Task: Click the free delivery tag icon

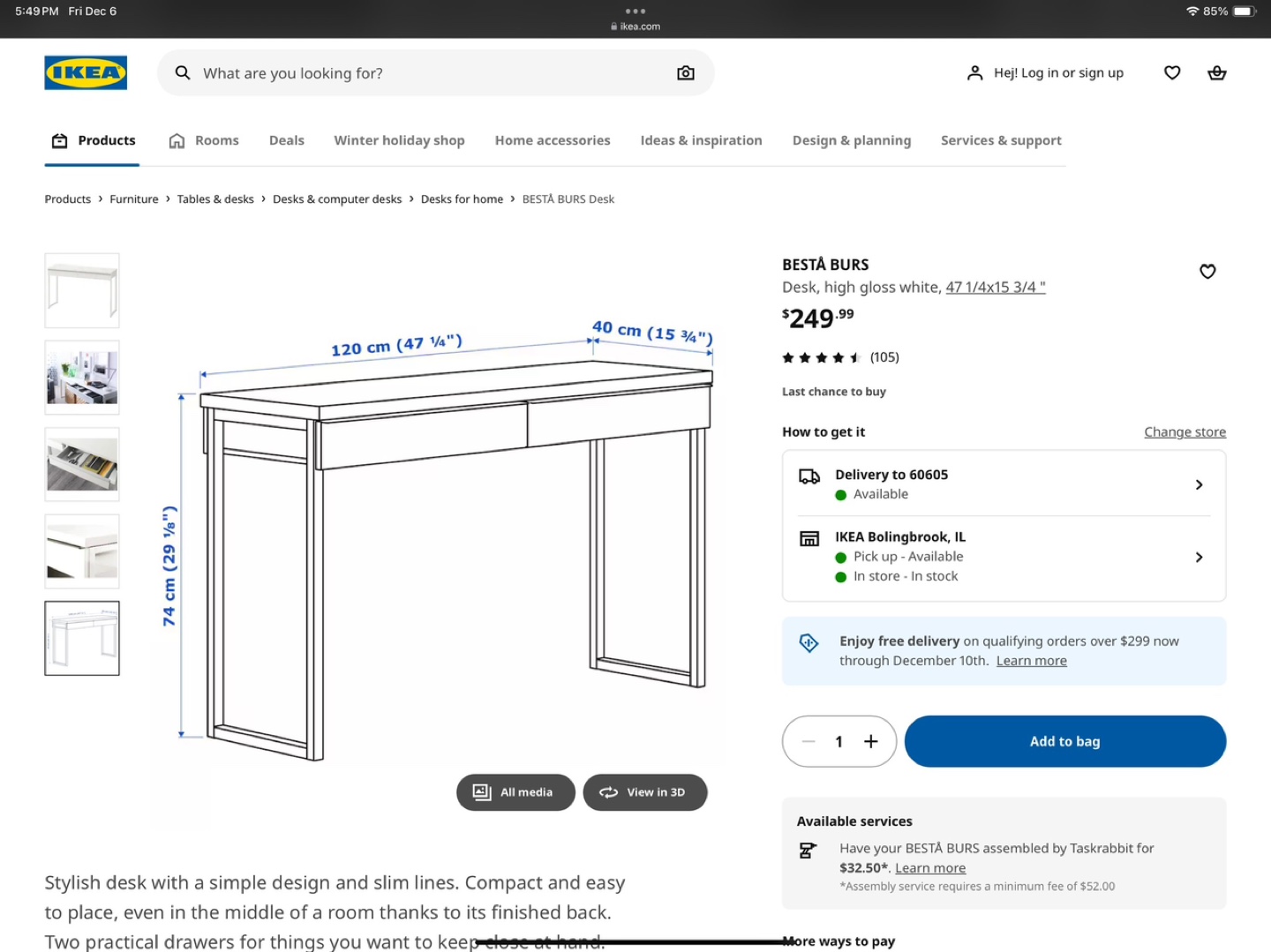Action: (x=808, y=642)
